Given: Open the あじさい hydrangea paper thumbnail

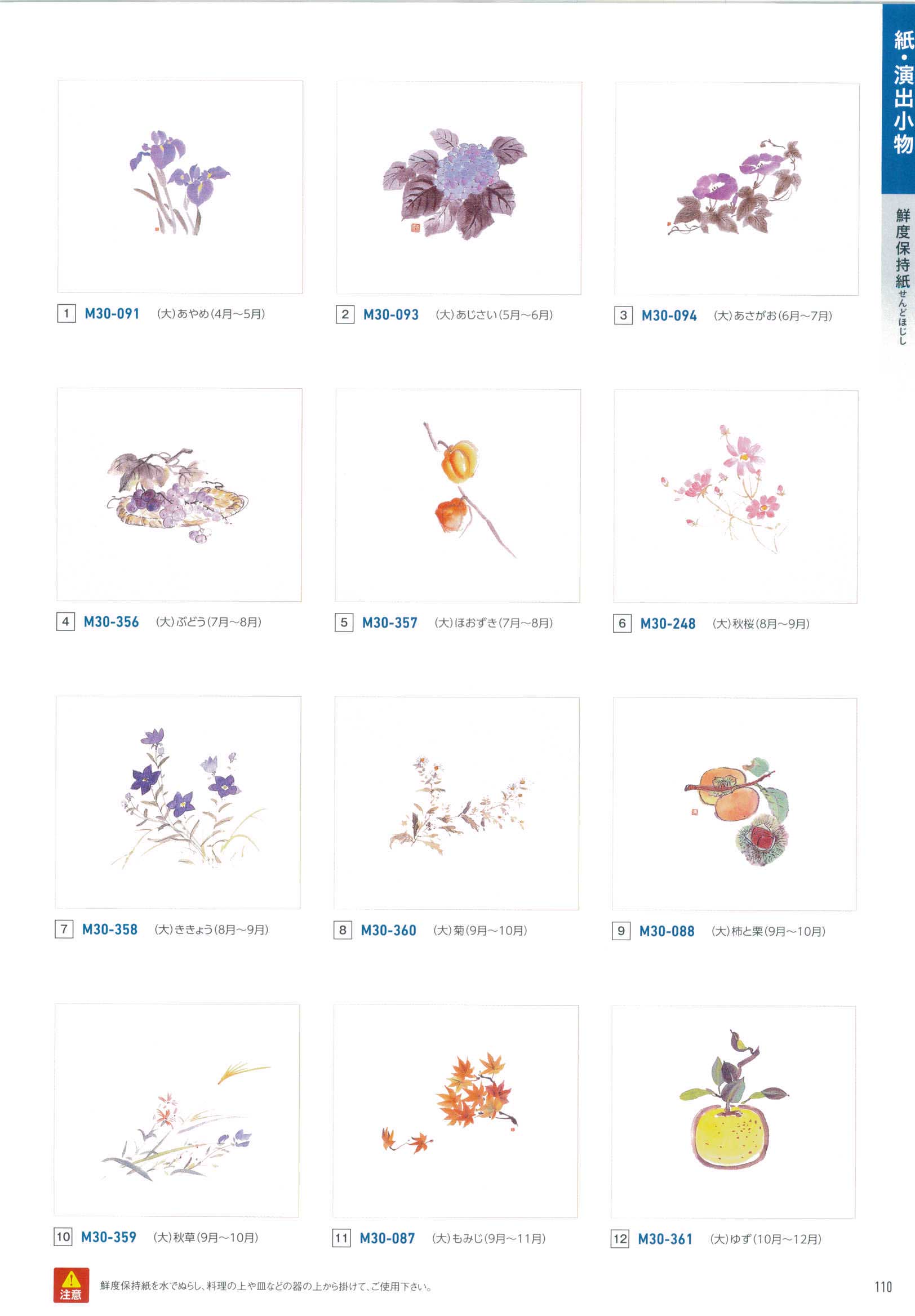Looking at the screenshot, I should pyautogui.click(x=459, y=188).
